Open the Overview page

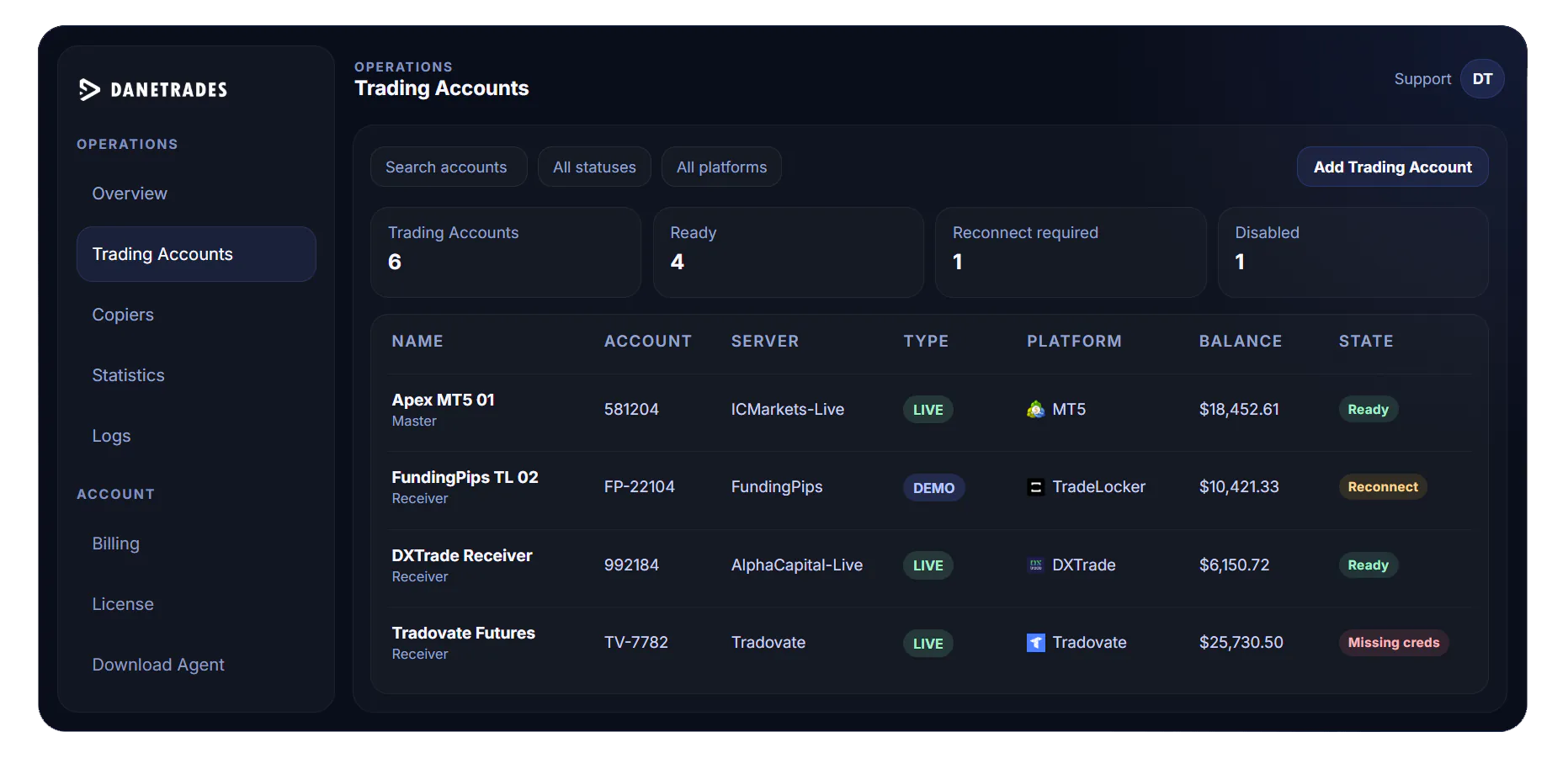(x=130, y=194)
